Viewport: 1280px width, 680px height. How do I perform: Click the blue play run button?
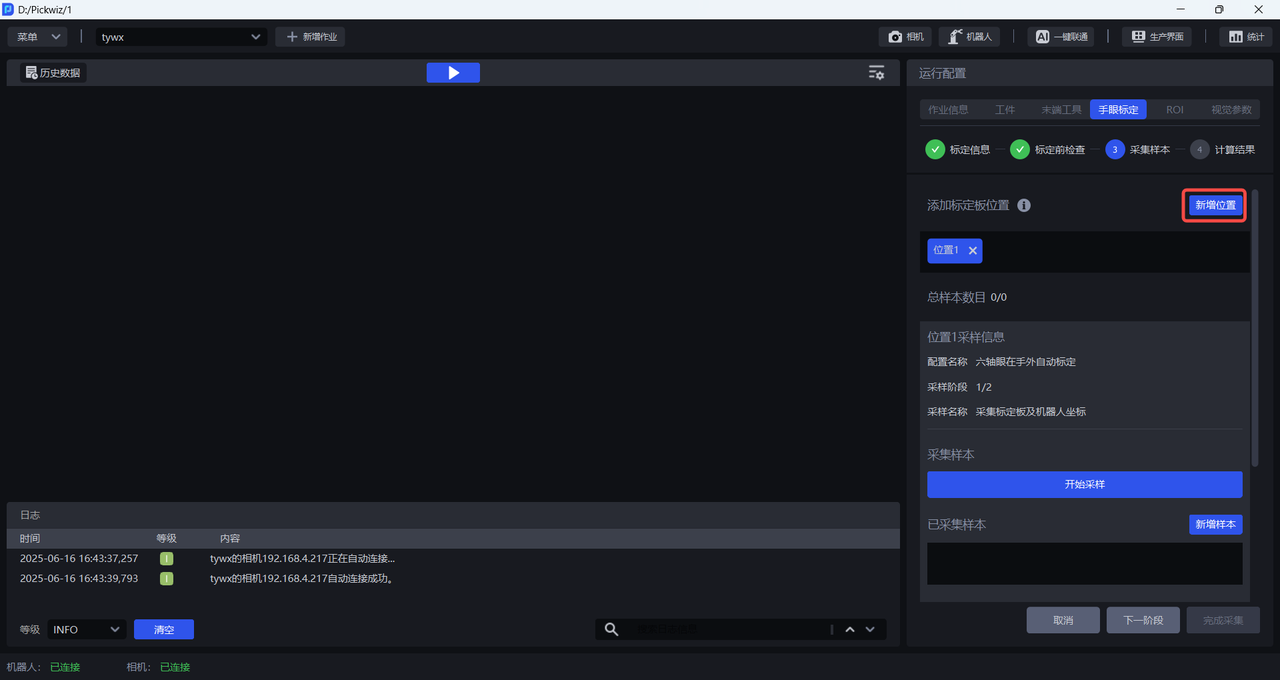[453, 73]
